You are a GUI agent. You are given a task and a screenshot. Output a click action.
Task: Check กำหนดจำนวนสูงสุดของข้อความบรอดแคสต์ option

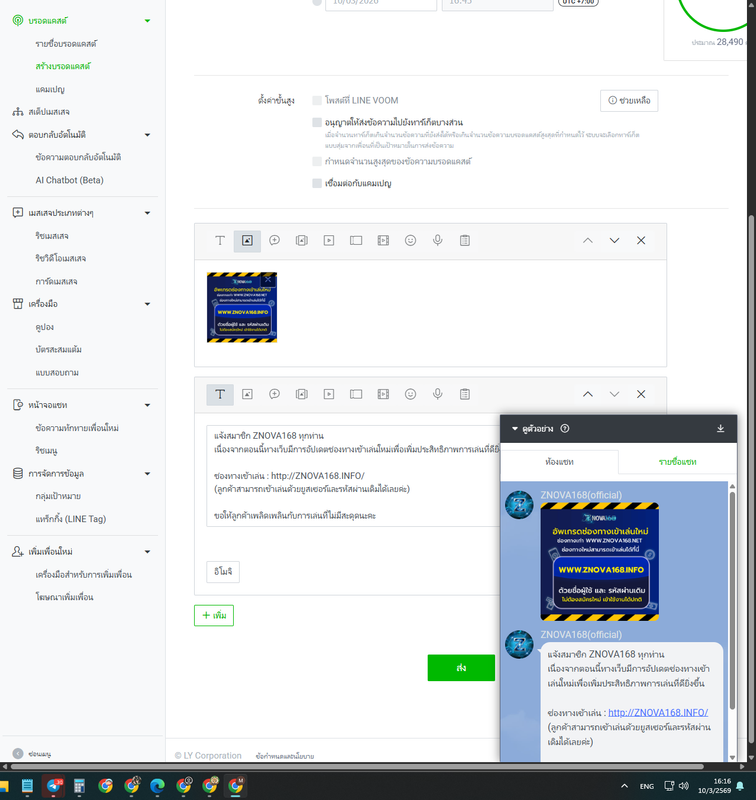317,162
